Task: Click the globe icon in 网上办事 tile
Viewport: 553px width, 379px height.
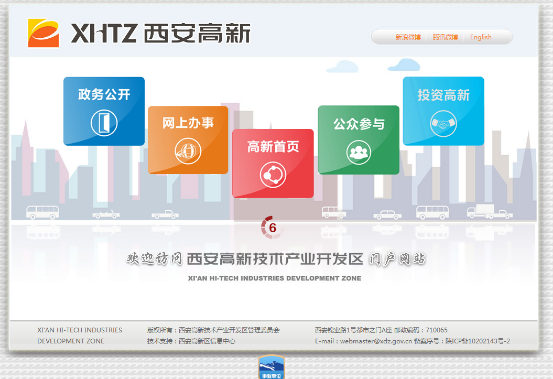Action: (x=188, y=151)
